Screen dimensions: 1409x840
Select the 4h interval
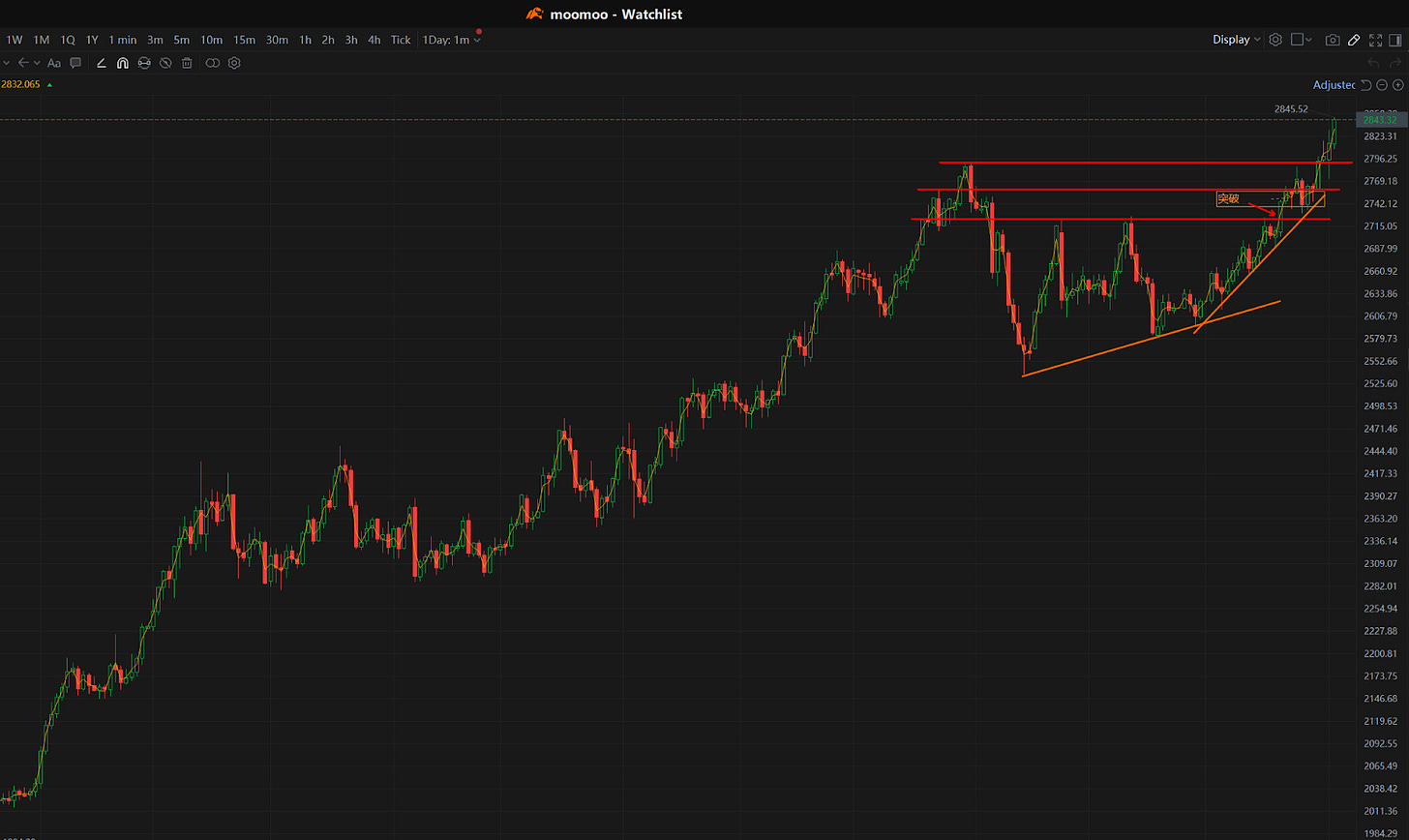[x=375, y=40]
